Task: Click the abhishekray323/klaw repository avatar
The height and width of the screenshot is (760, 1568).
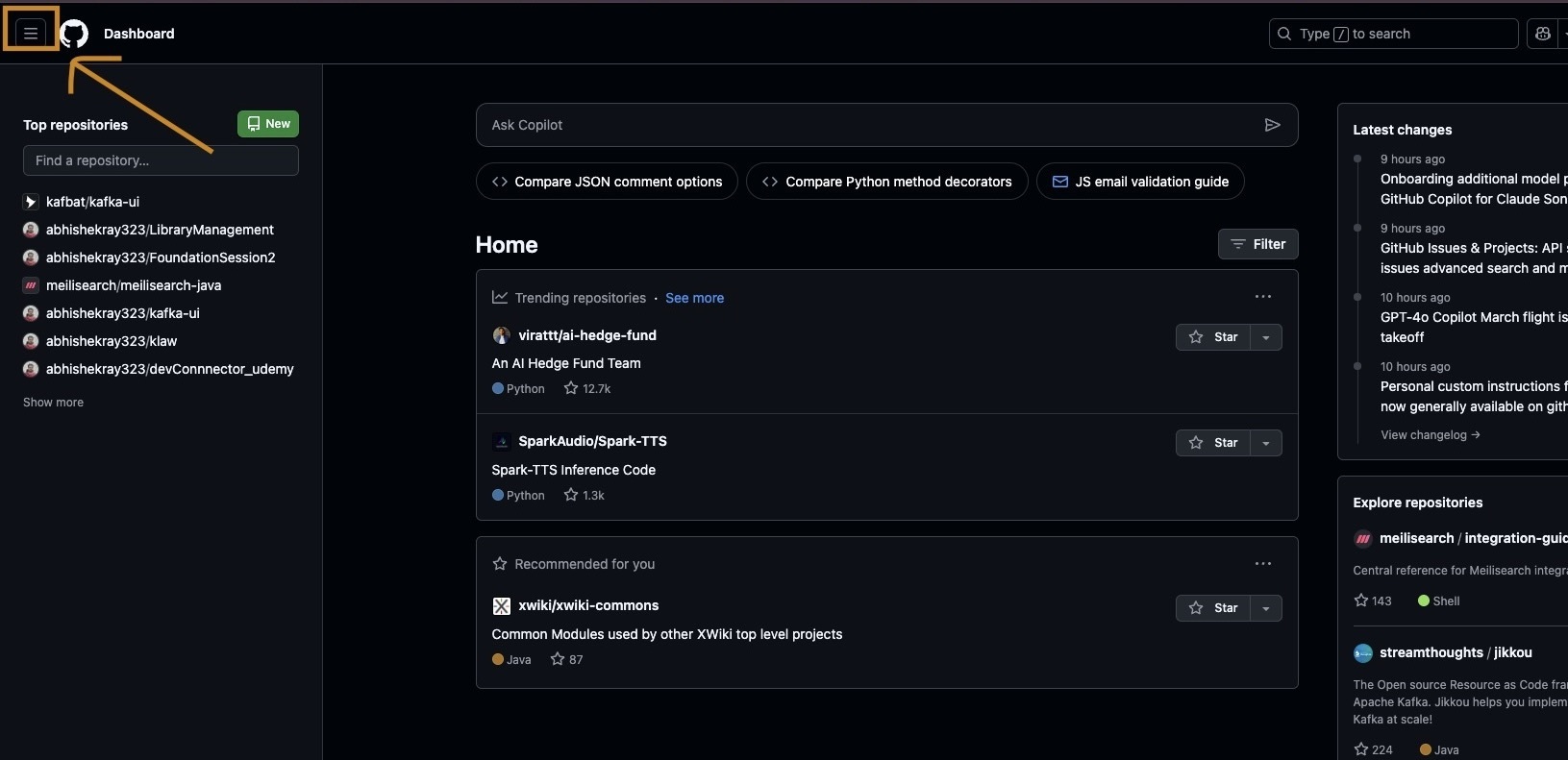Action: click(x=31, y=341)
